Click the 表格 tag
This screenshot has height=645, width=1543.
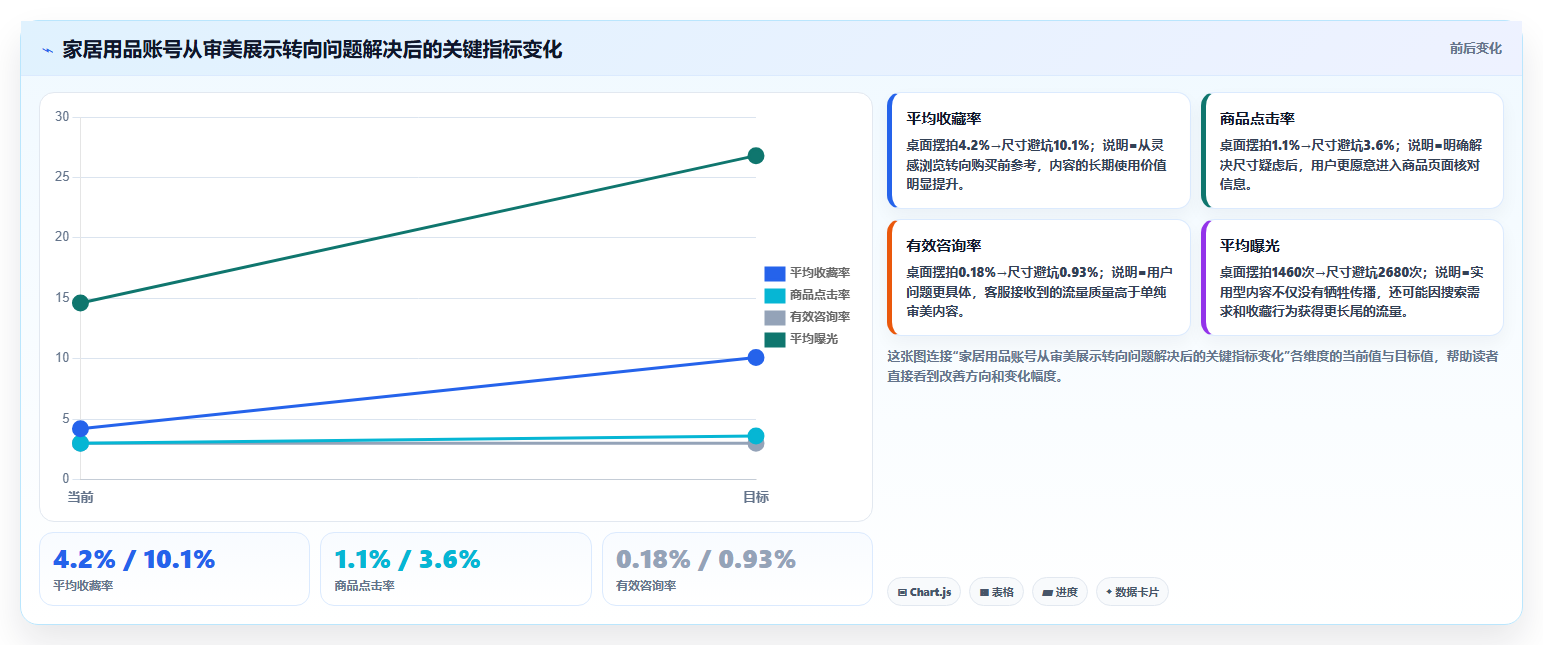pyautogui.click(x=996, y=592)
